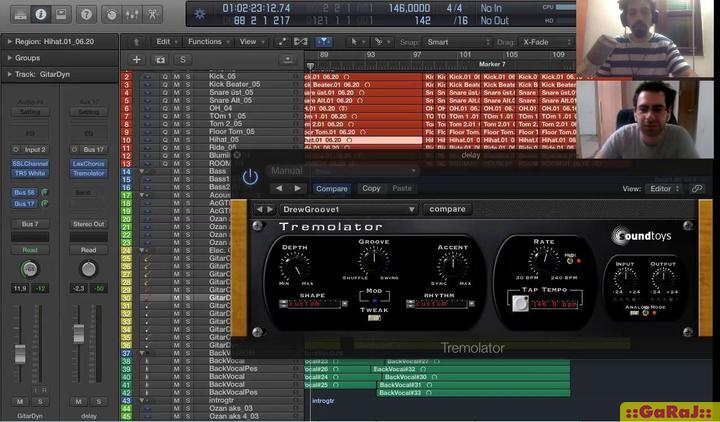Add a new track with plus button

[x=136, y=59]
